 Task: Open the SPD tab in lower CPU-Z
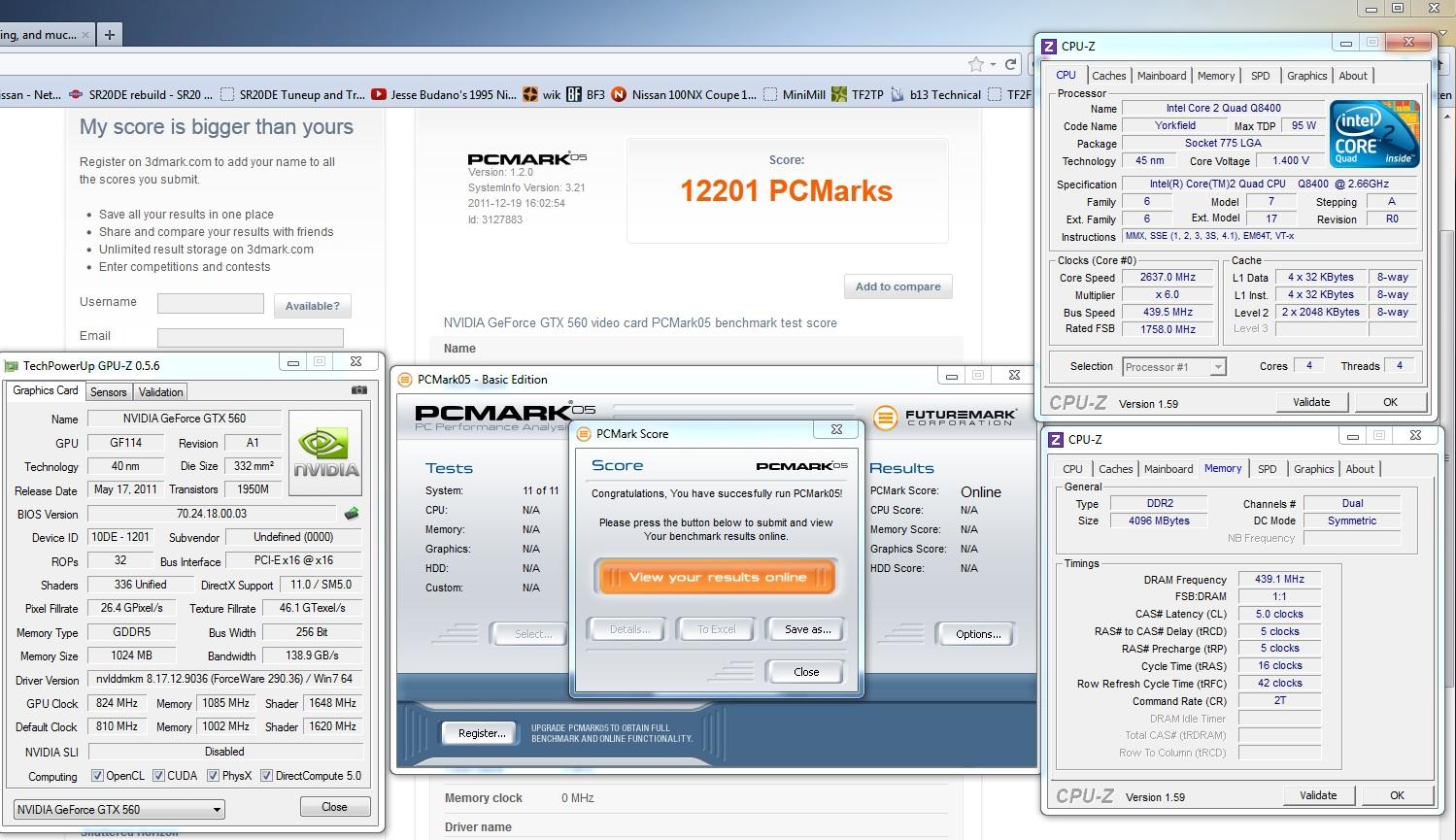pyautogui.click(x=1267, y=469)
